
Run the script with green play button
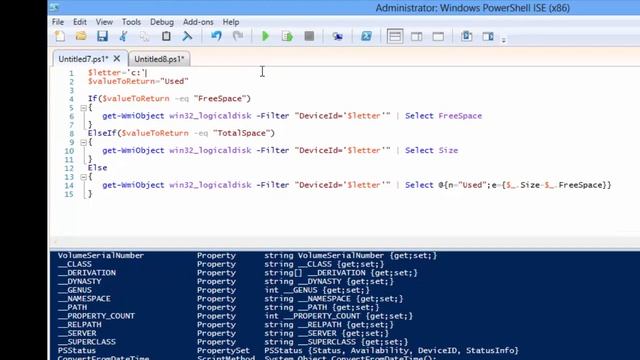[x=265, y=36]
